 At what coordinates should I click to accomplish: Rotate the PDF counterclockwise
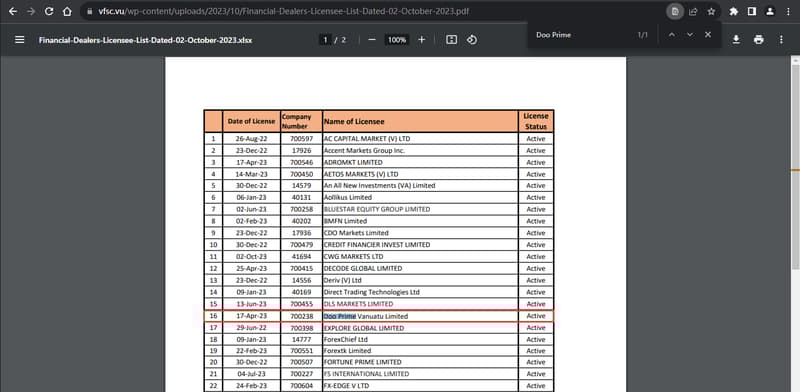click(472, 40)
